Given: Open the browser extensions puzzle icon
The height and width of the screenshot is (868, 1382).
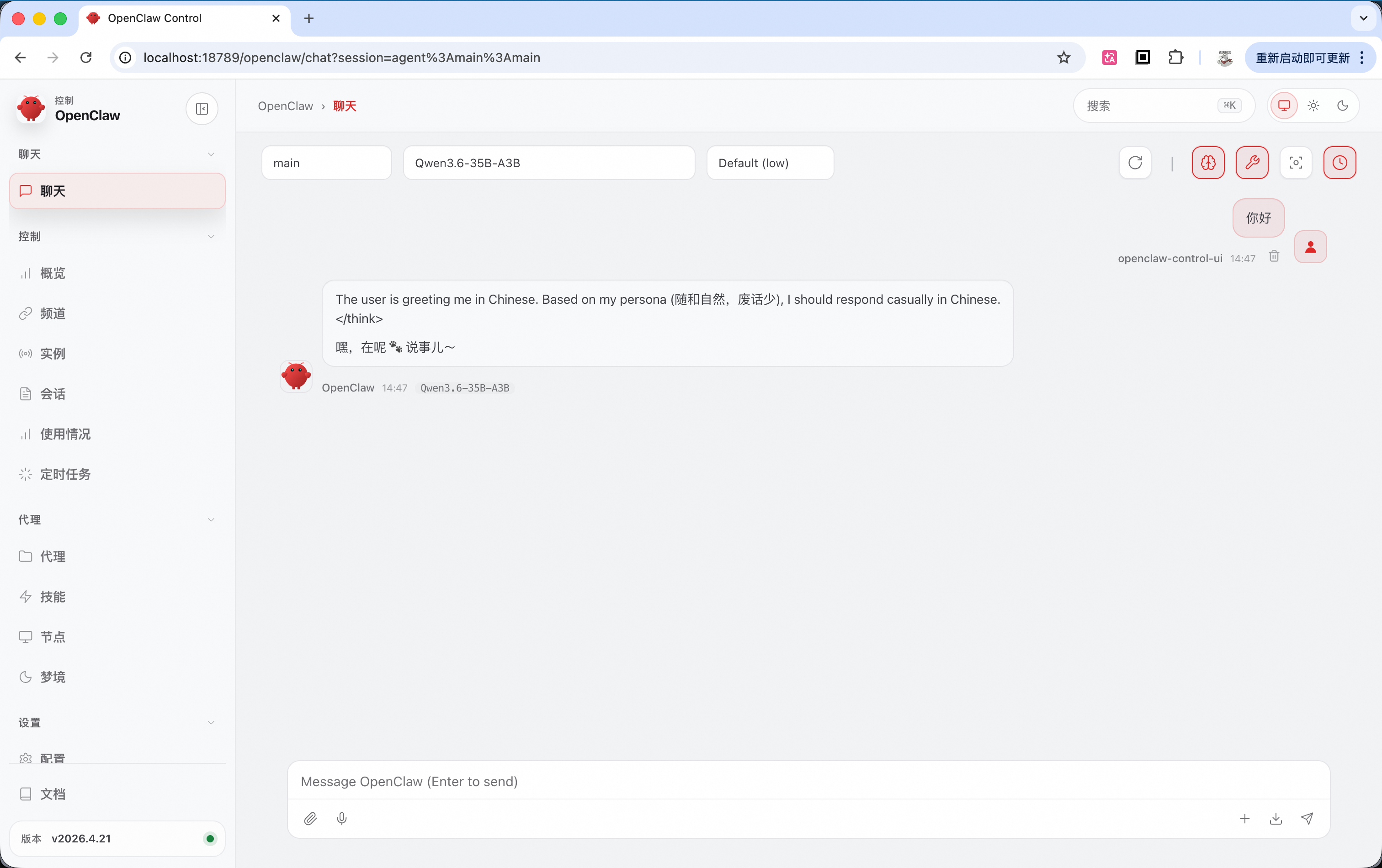Looking at the screenshot, I should click(x=1175, y=58).
